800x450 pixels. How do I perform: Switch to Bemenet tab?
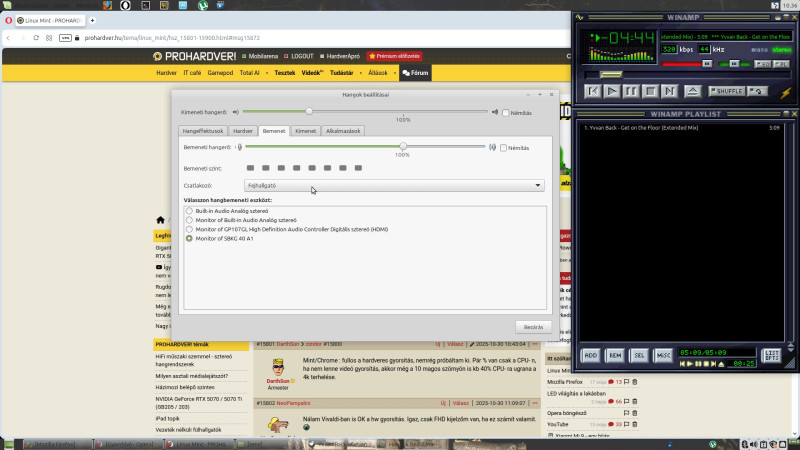pyautogui.click(x=274, y=131)
